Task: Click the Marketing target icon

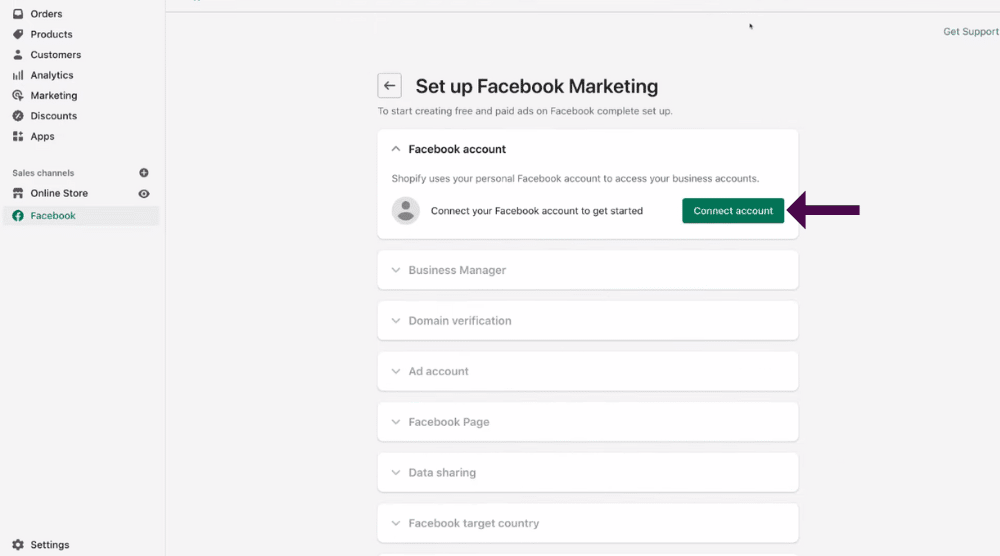Action: point(18,95)
